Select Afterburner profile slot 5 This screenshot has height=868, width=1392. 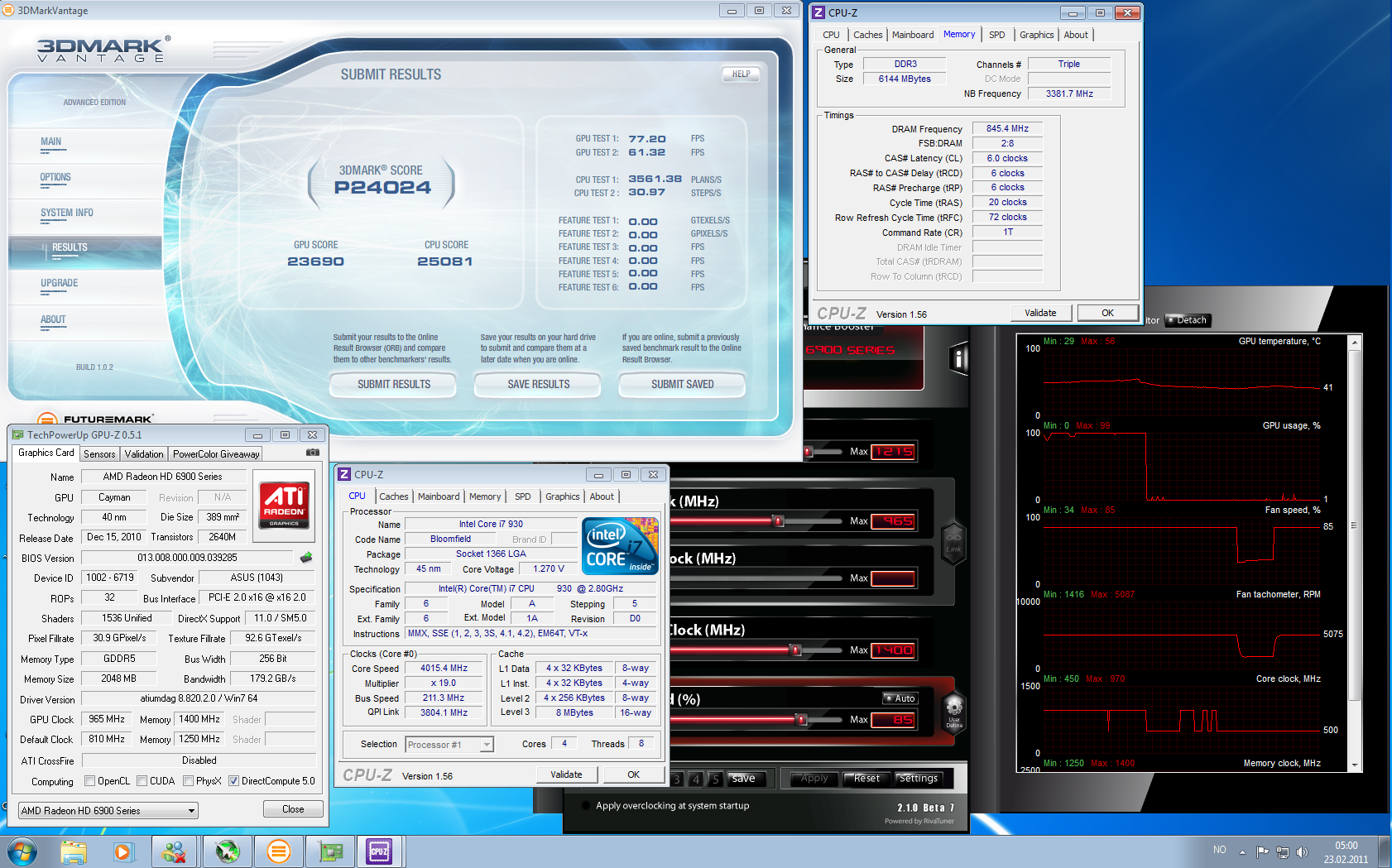pos(715,779)
